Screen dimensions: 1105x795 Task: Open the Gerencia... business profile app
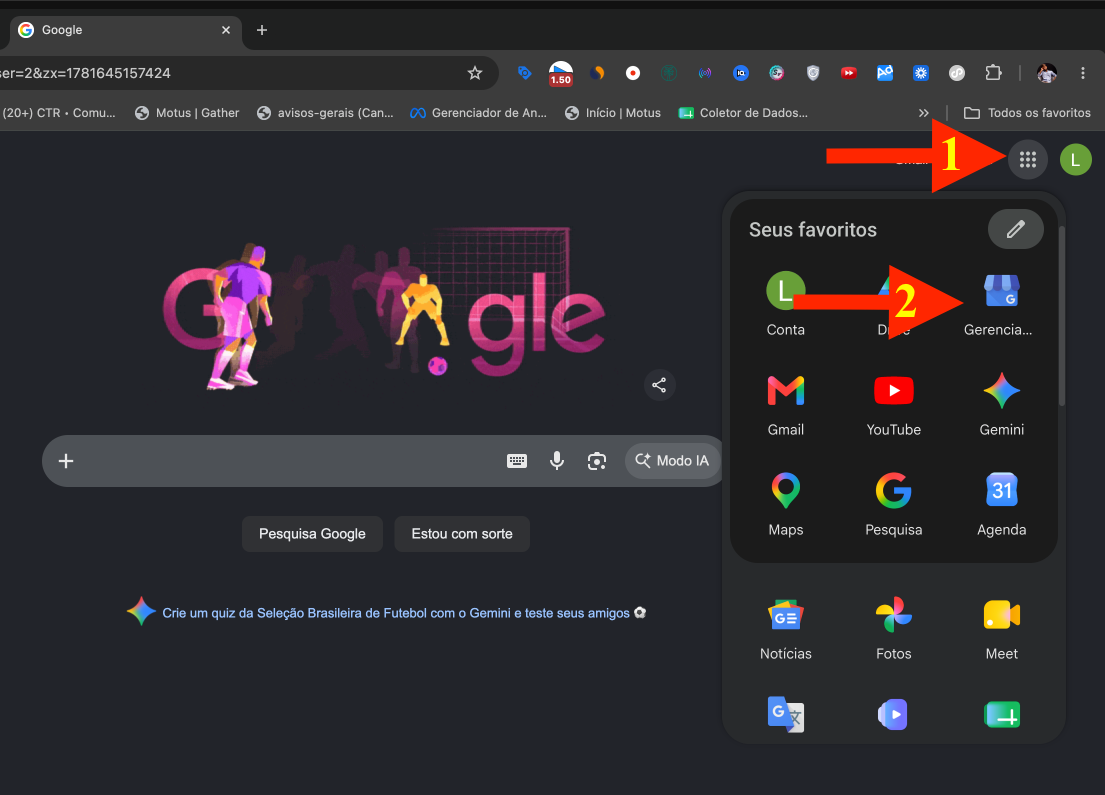pos(1001,304)
